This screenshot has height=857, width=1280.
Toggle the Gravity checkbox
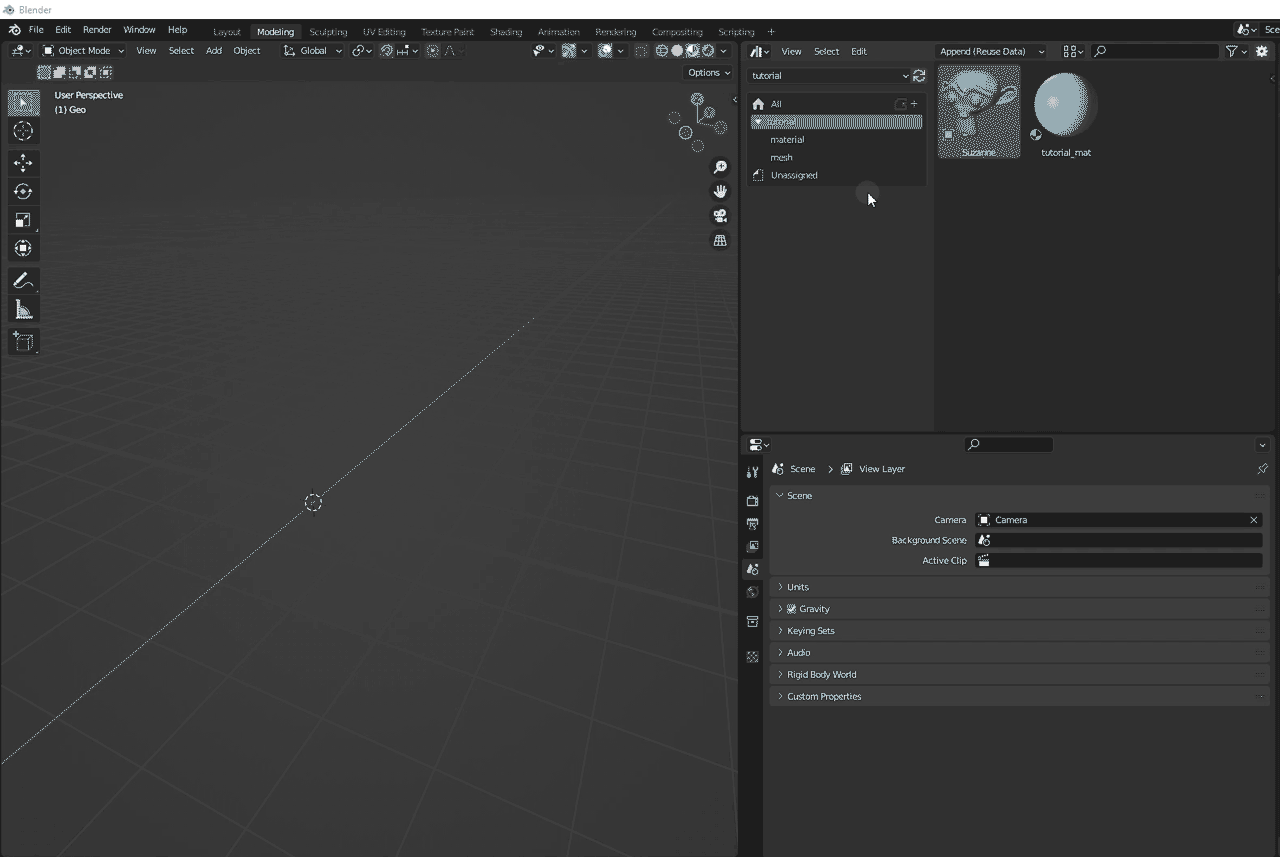click(792, 609)
